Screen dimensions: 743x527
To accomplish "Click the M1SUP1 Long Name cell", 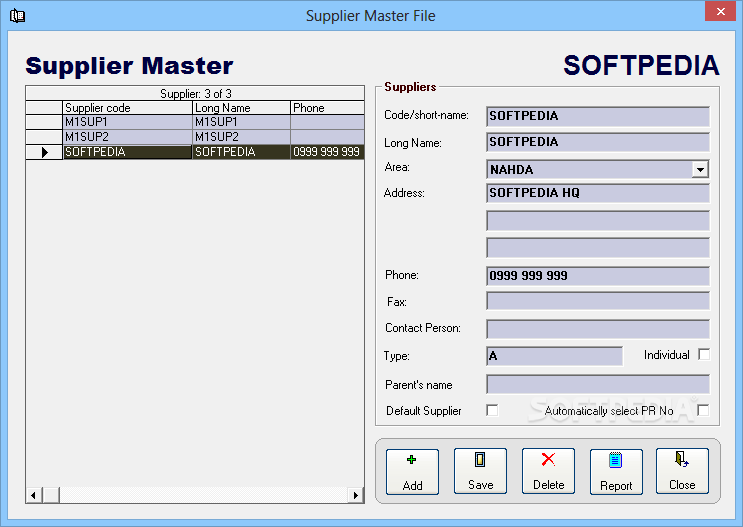I will 241,122.
